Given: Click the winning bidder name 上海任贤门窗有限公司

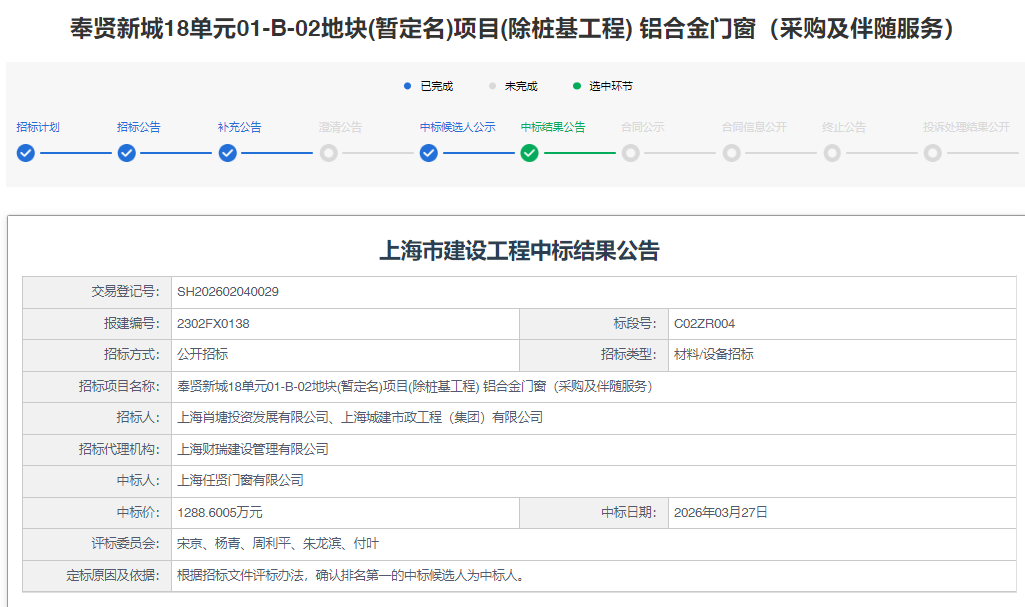Looking at the screenshot, I should [240, 480].
